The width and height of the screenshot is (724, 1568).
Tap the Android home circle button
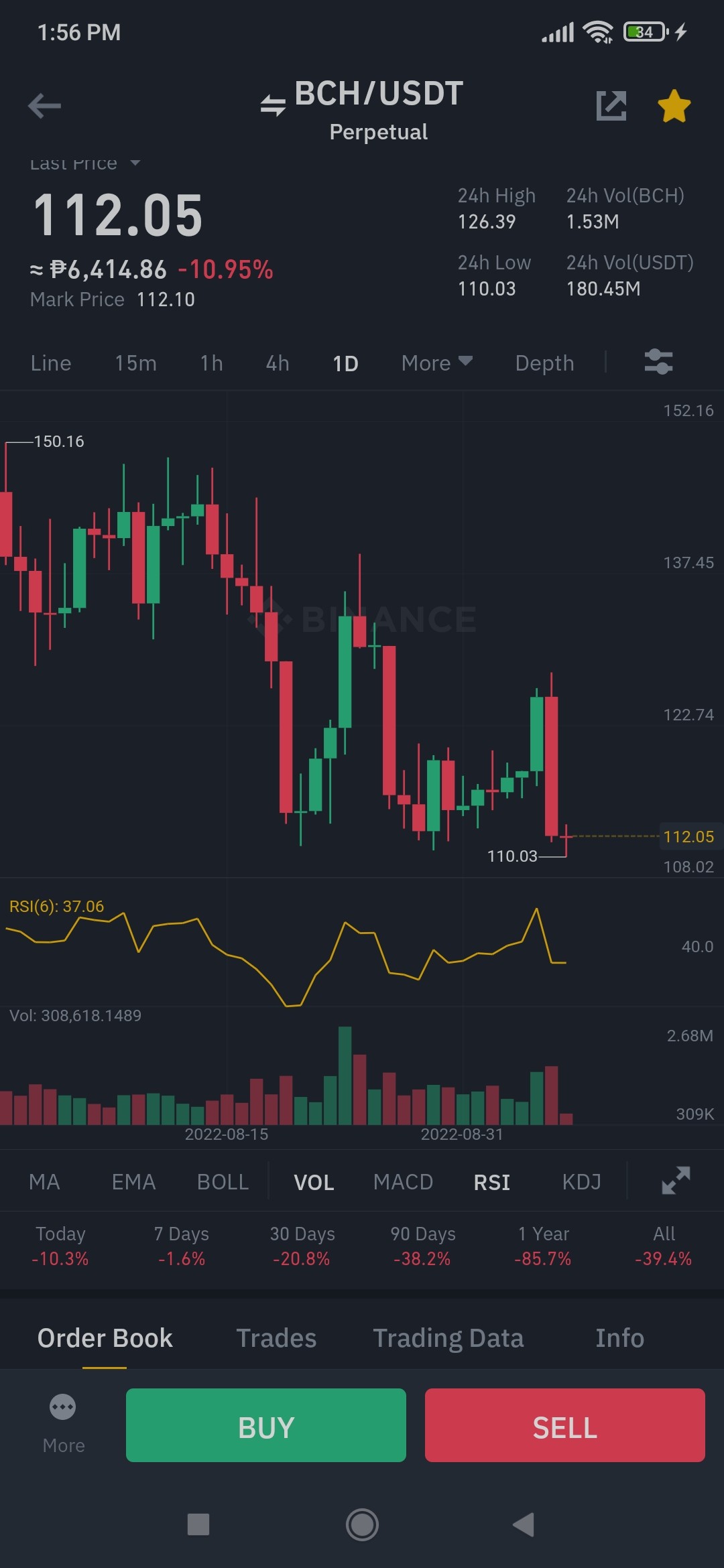(362, 1524)
